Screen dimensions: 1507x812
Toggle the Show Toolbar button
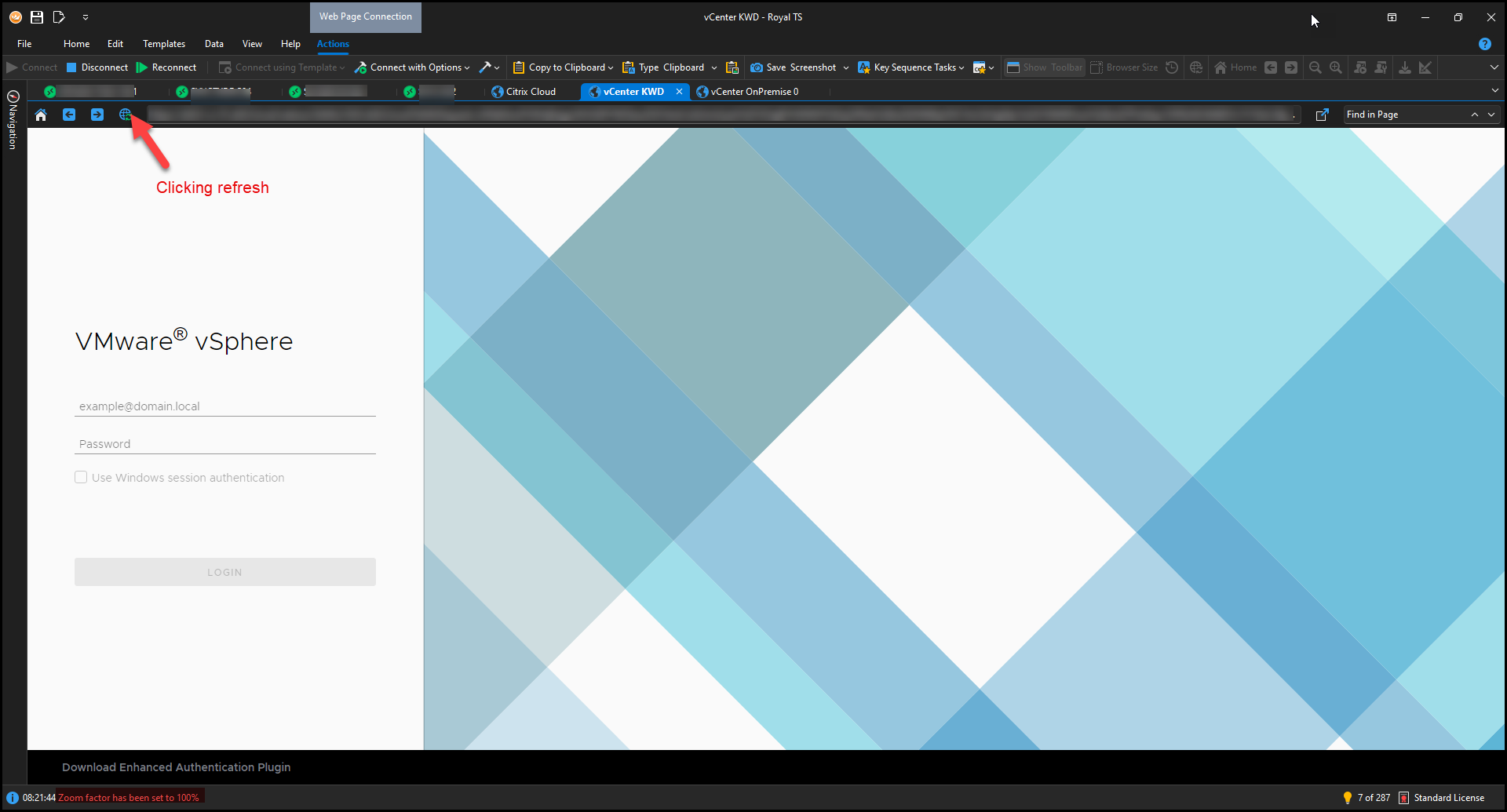tap(1044, 67)
